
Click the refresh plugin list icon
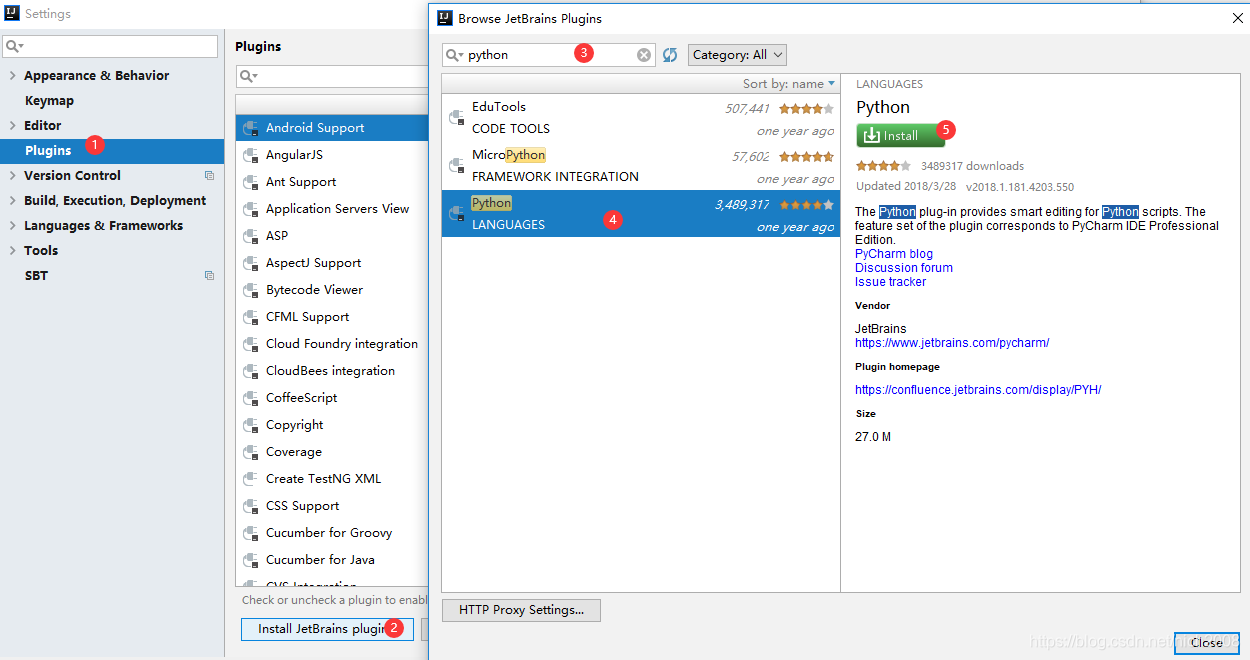(x=670, y=55)
